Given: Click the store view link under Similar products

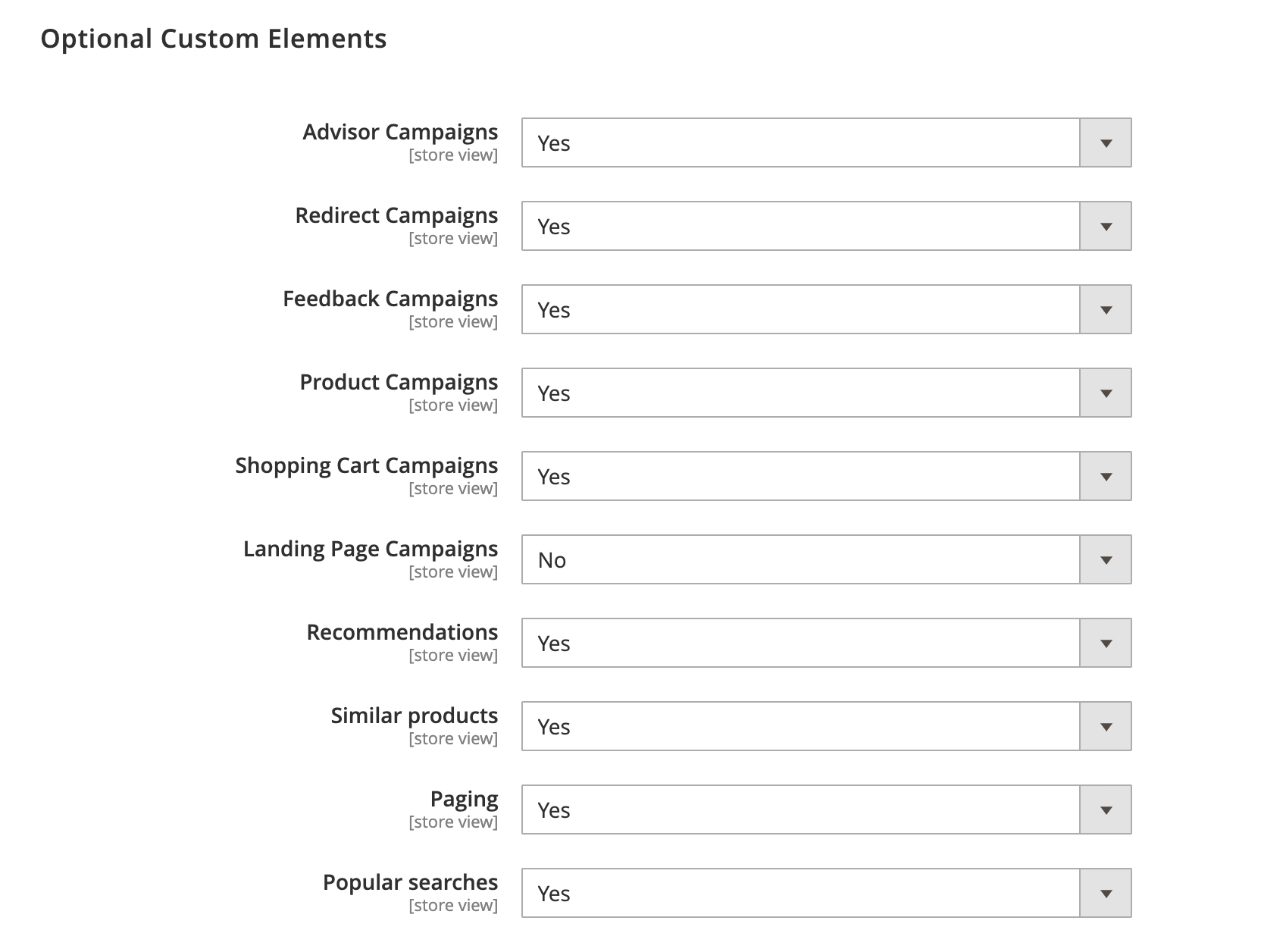Looking at the screenshot, I should point(453,738).
